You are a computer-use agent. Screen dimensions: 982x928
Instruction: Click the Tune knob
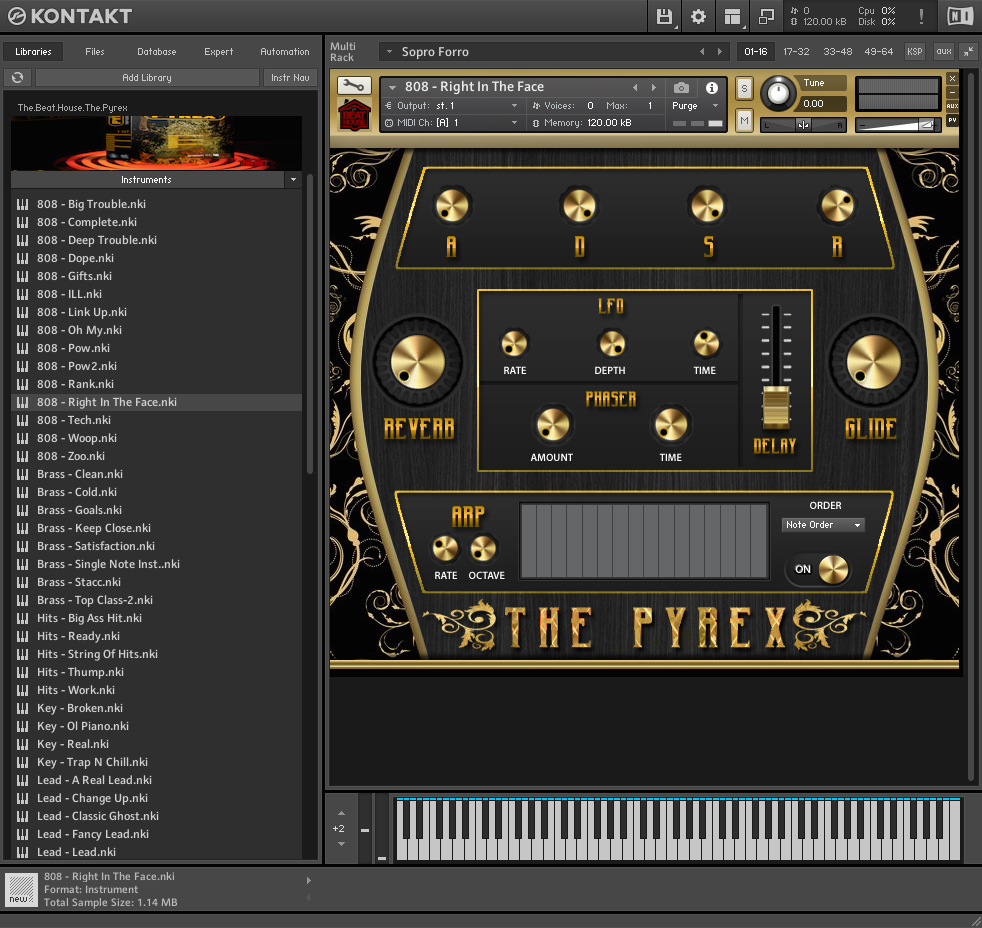tap(778, 93)
